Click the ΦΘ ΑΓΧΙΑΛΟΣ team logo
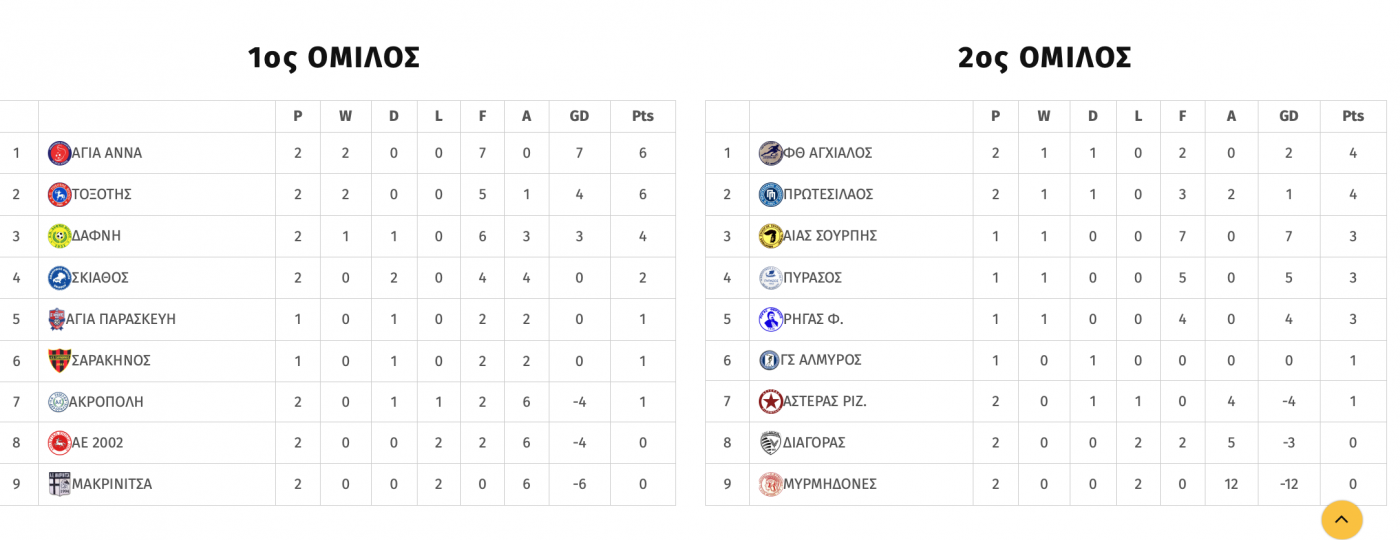The image size is (1400, 540). pyautogui.click(x=770, y=153)
